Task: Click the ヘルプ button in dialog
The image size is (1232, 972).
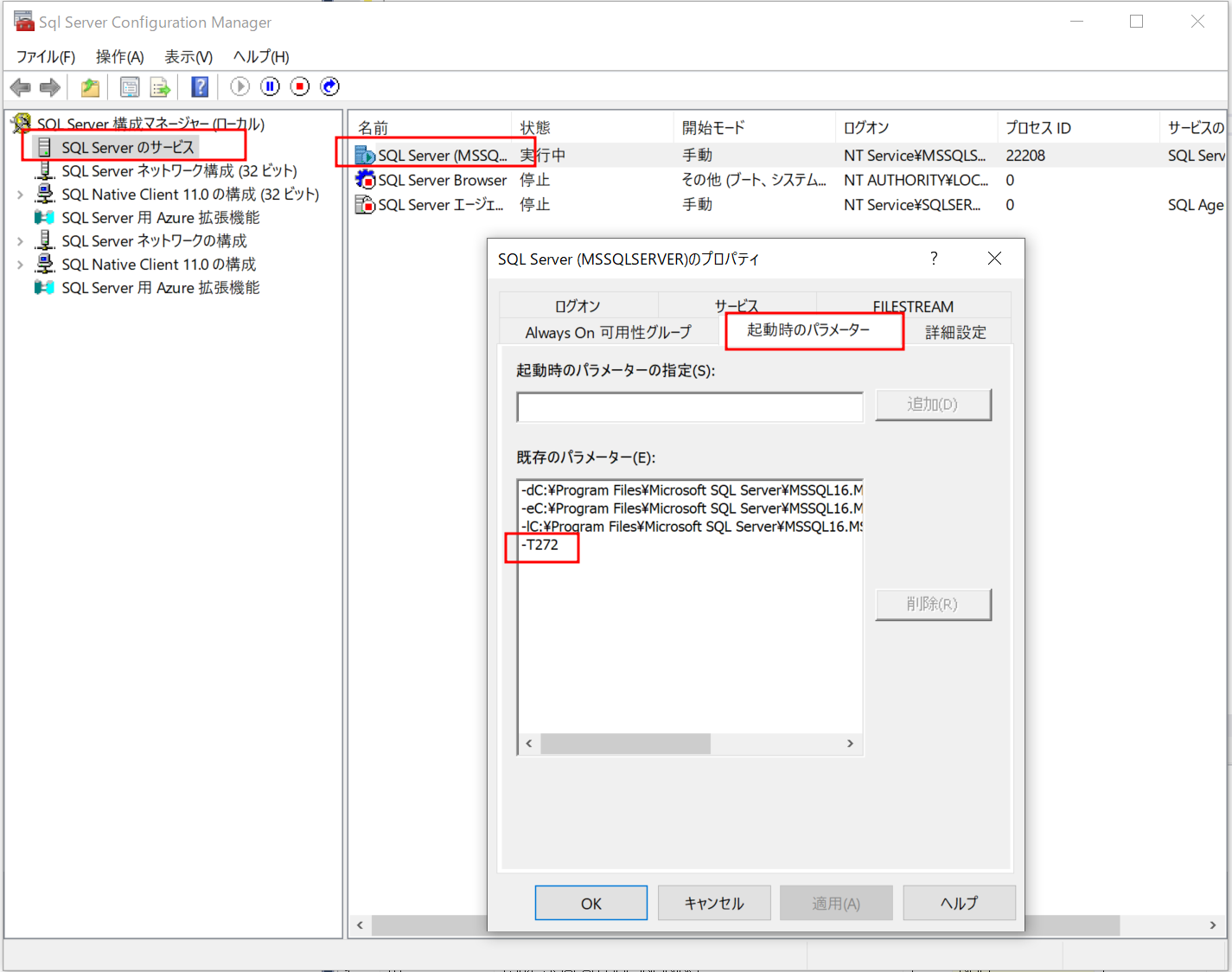Action: (x=960, y=903)
